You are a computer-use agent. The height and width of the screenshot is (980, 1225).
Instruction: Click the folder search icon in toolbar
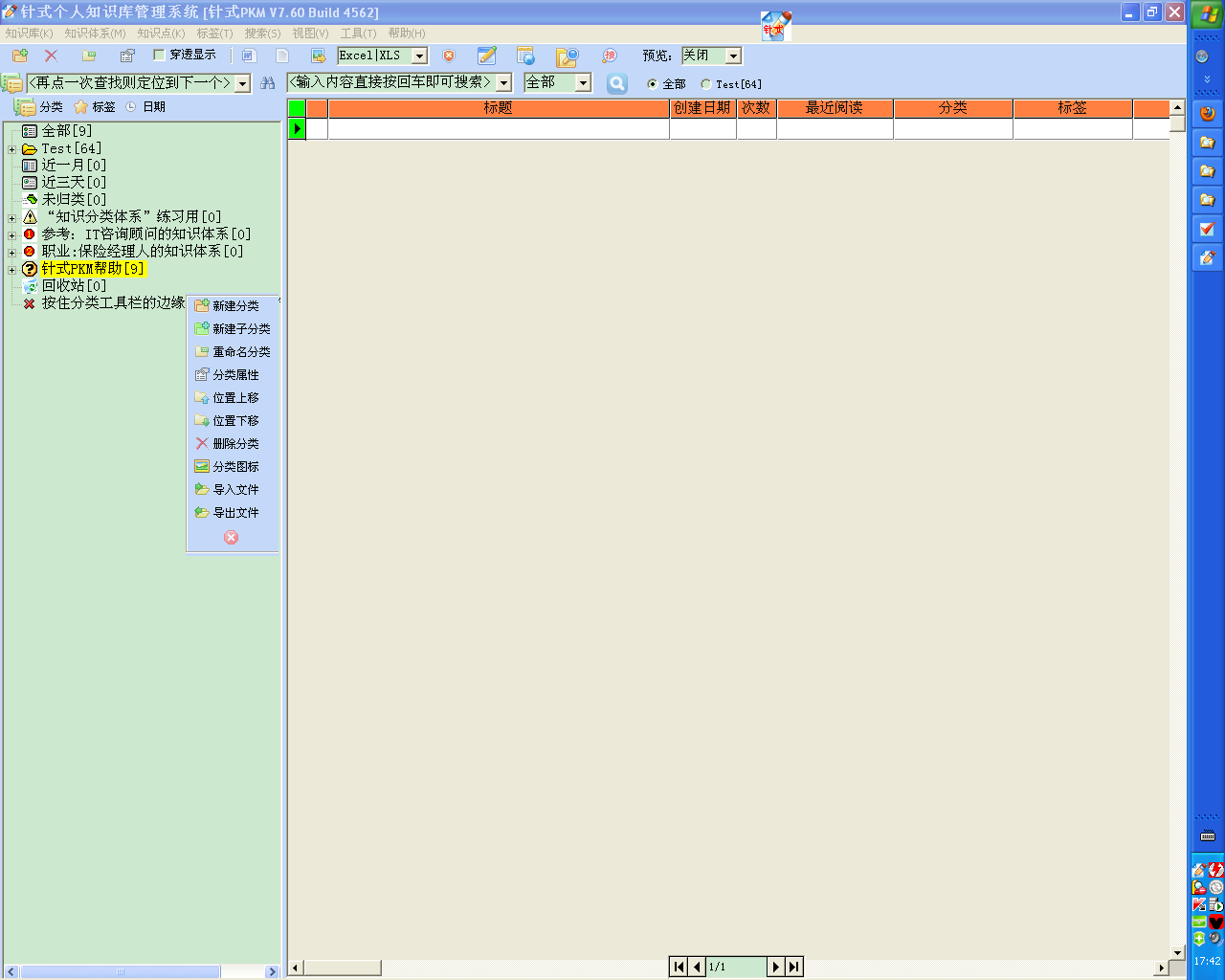[568, 56]
